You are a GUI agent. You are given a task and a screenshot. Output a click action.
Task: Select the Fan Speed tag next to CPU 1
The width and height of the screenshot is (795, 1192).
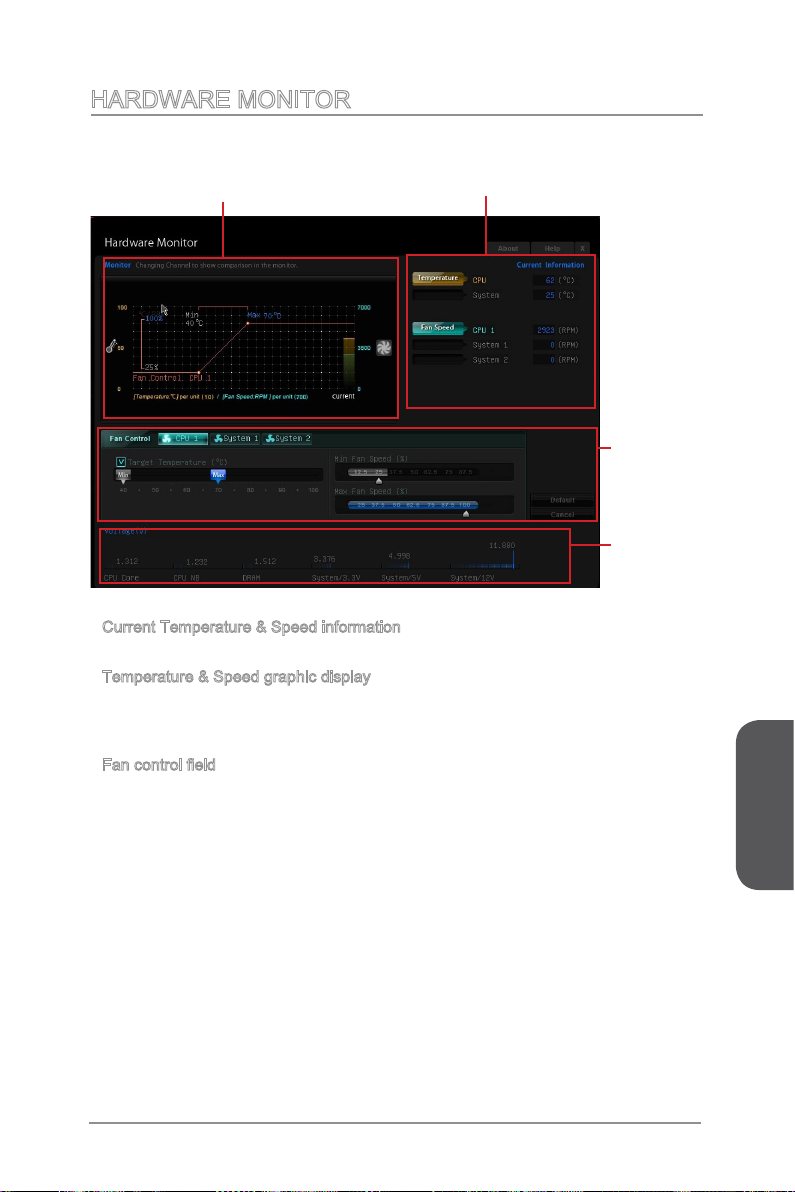click(439, 328)
